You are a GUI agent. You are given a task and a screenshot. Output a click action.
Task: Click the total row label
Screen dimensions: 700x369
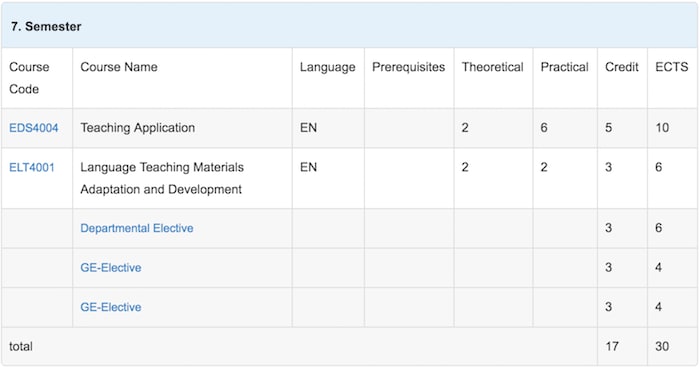tap(21, 347)
